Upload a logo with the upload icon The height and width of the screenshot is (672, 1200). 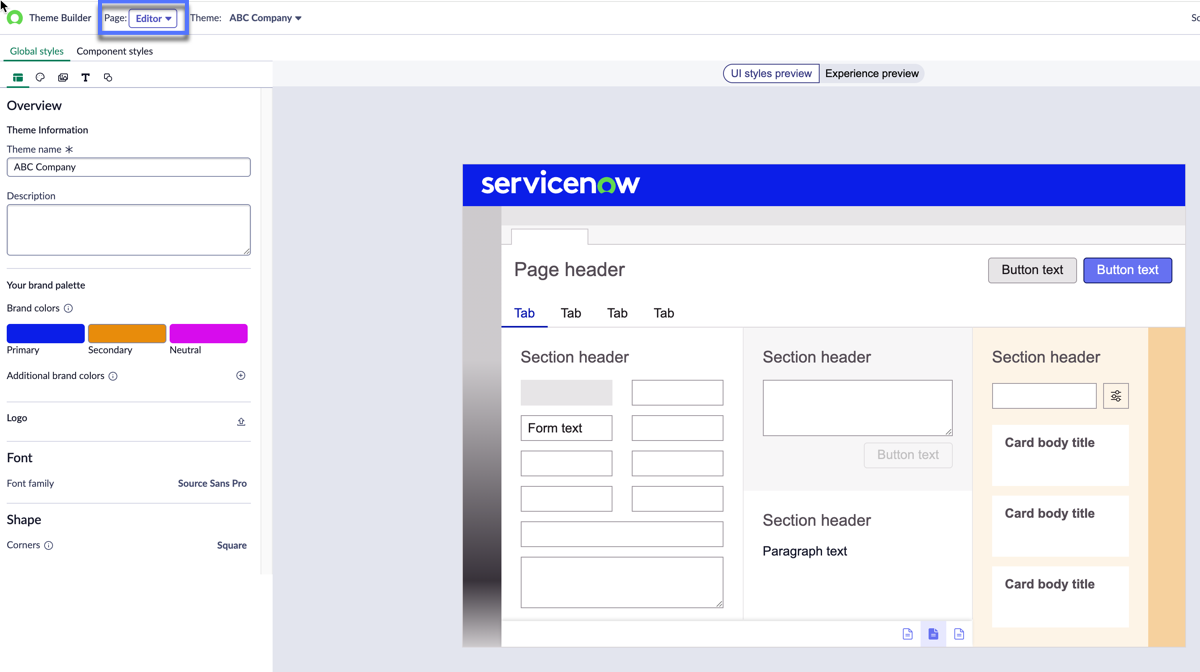[241, 422]
